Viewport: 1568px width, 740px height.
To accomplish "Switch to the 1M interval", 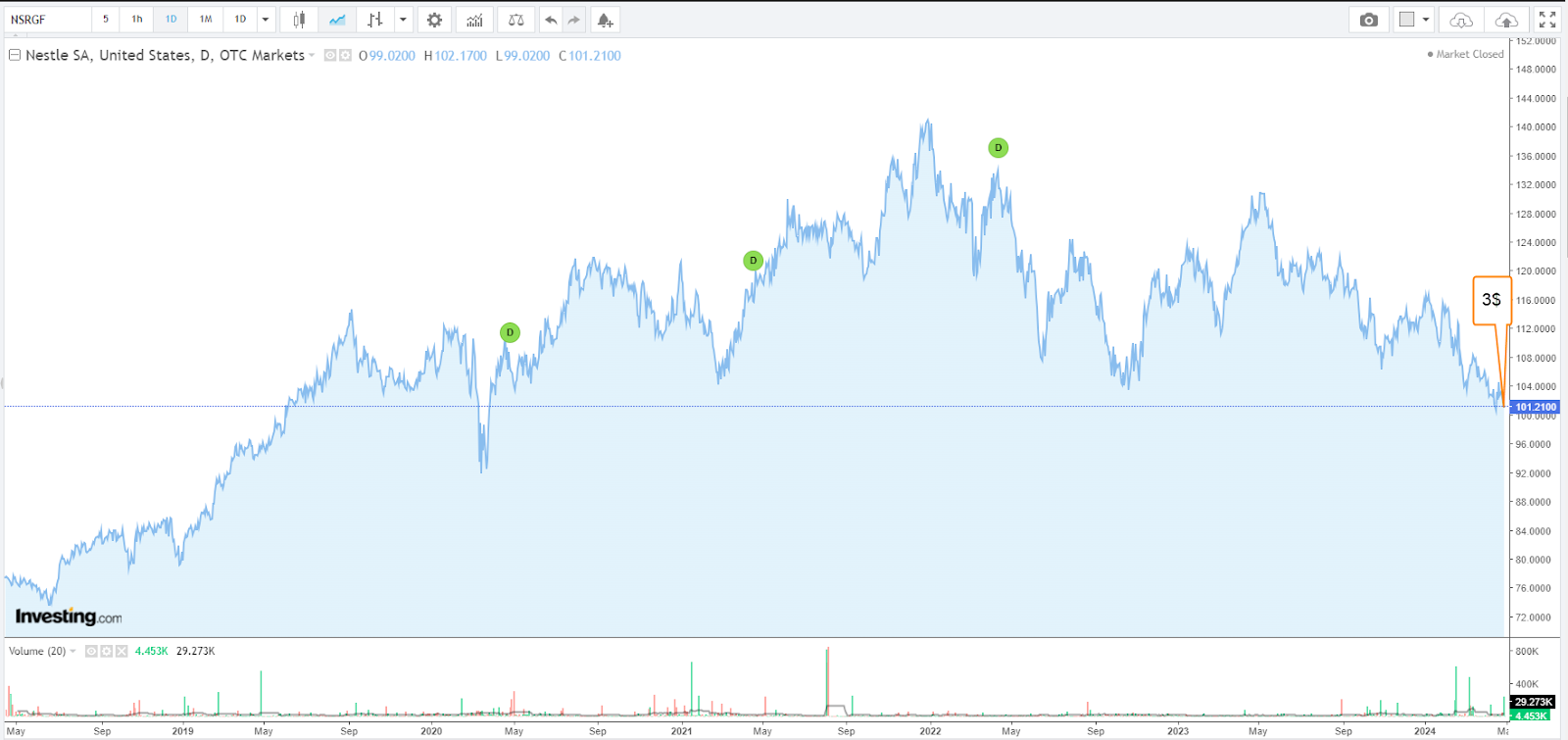I will [x=206, y=20].
